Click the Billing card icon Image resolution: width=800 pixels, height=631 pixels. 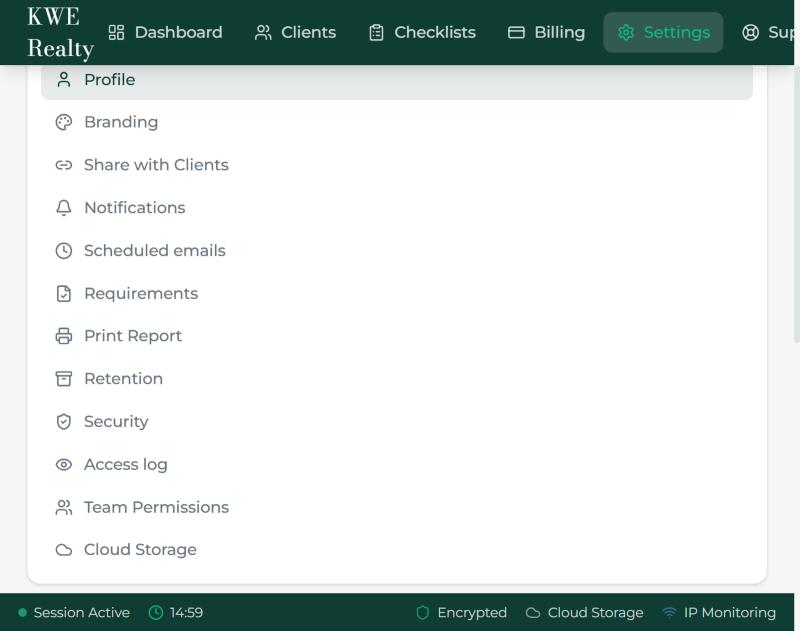click(x=516, y=33)
